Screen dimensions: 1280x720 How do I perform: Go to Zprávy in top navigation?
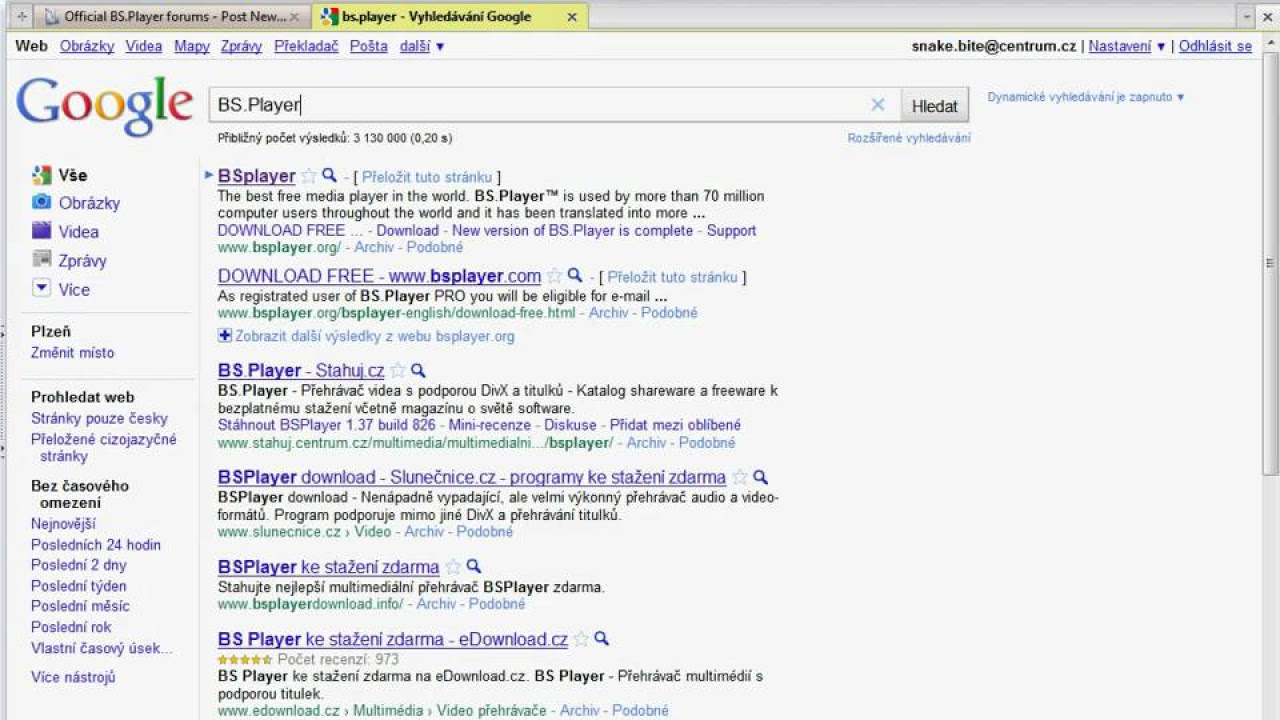241,46
